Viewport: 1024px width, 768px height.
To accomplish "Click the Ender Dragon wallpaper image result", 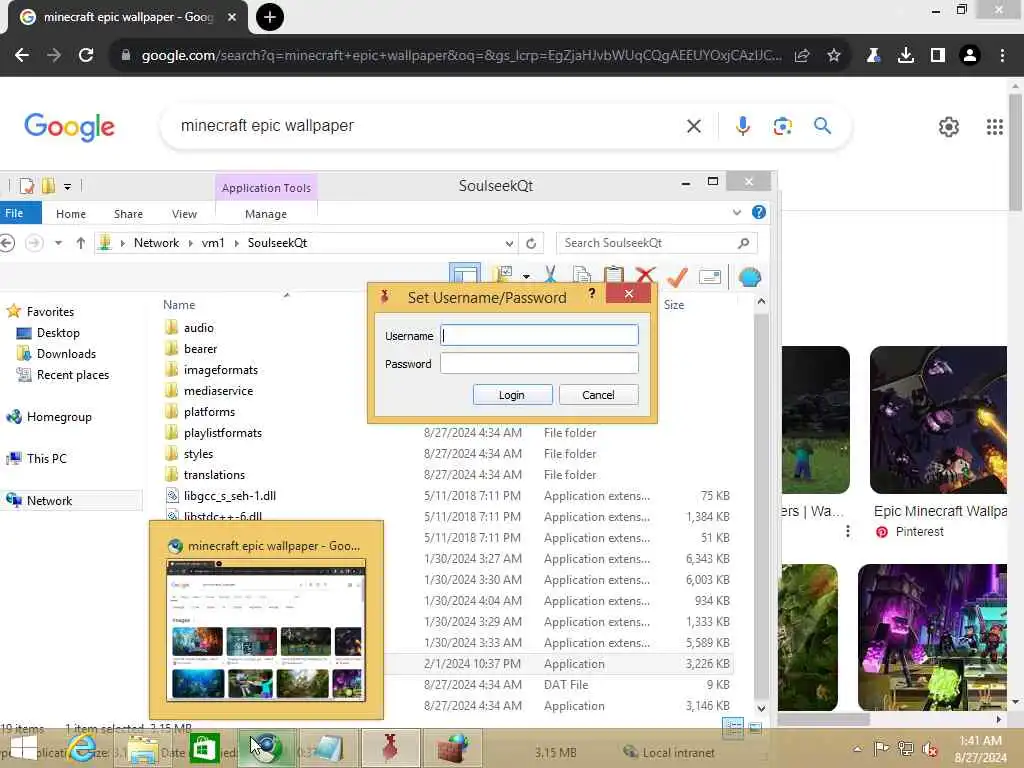I will click(x=938, y=420).
